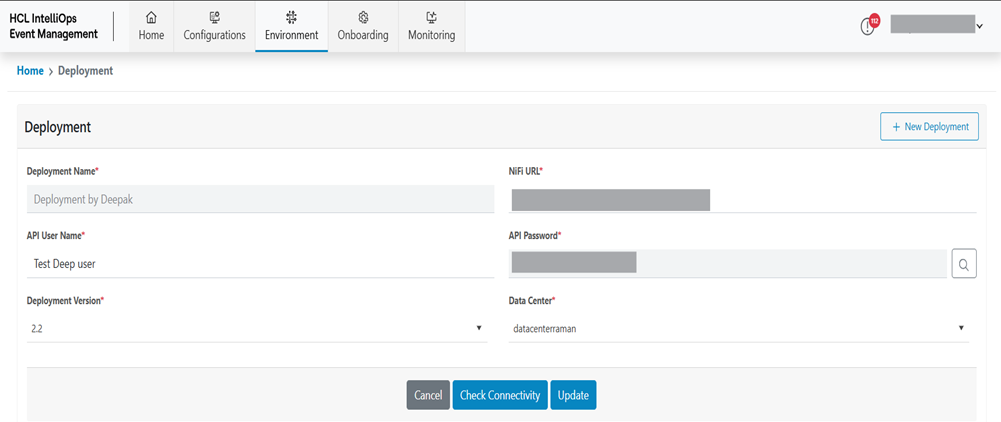Click the HCL IntelliOps Event Management logo
This screenshot has height=422, width=1001.
pos(54,26)
